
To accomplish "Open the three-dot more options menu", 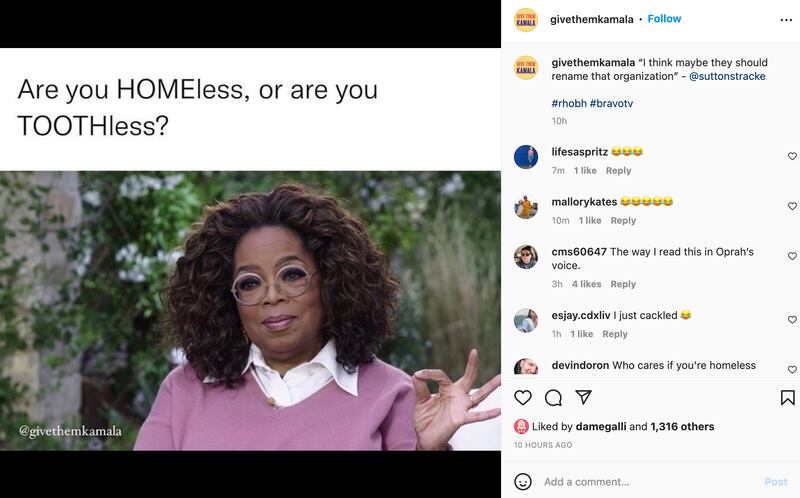I will click(785, 19).
